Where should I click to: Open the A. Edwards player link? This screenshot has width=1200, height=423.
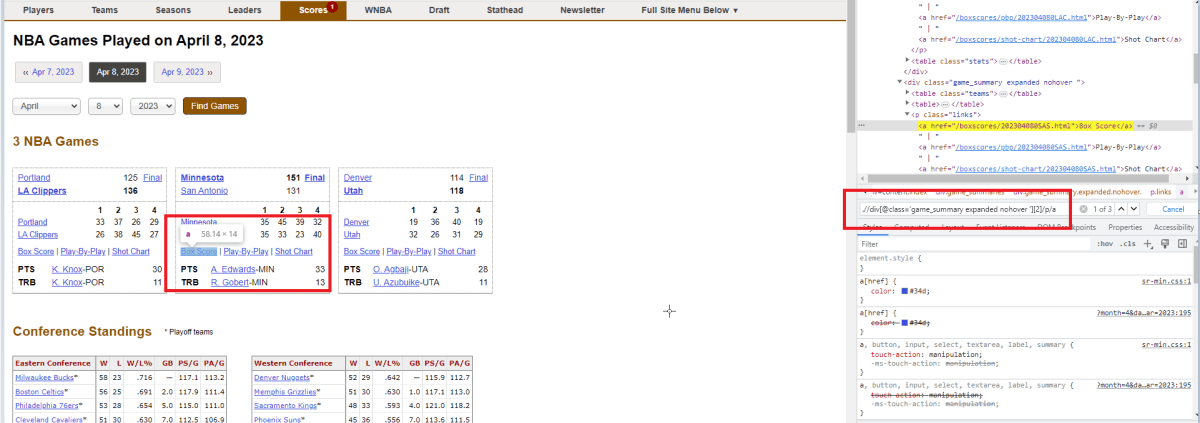coord(233,269)
